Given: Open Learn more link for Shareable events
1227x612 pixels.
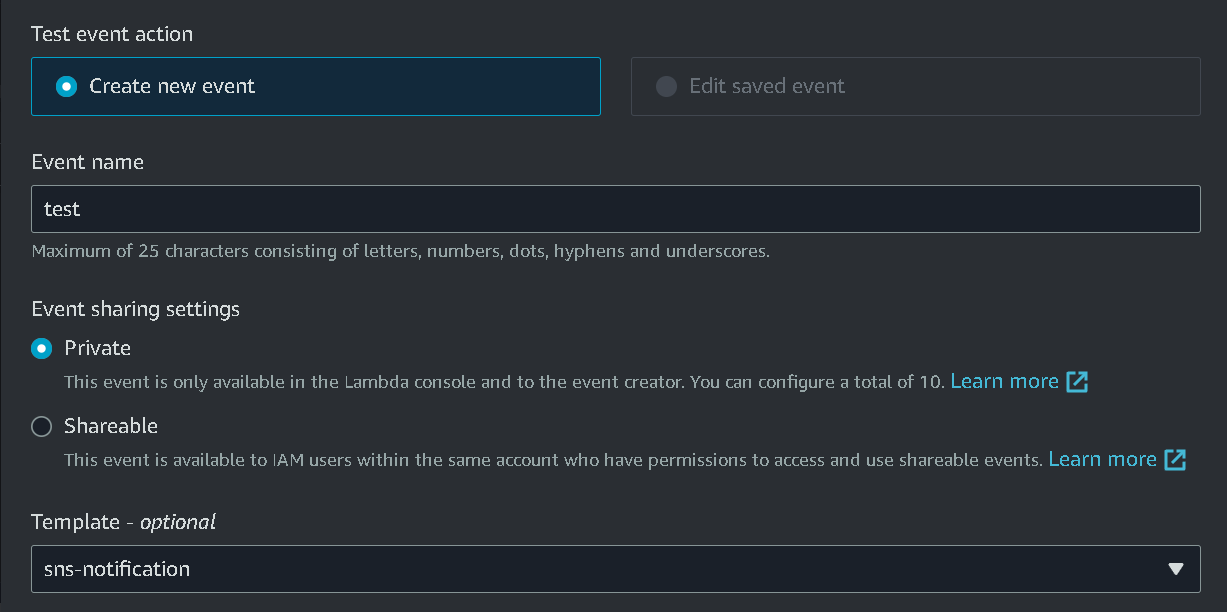Looking at the screenshot, I should click(1102, 460).
